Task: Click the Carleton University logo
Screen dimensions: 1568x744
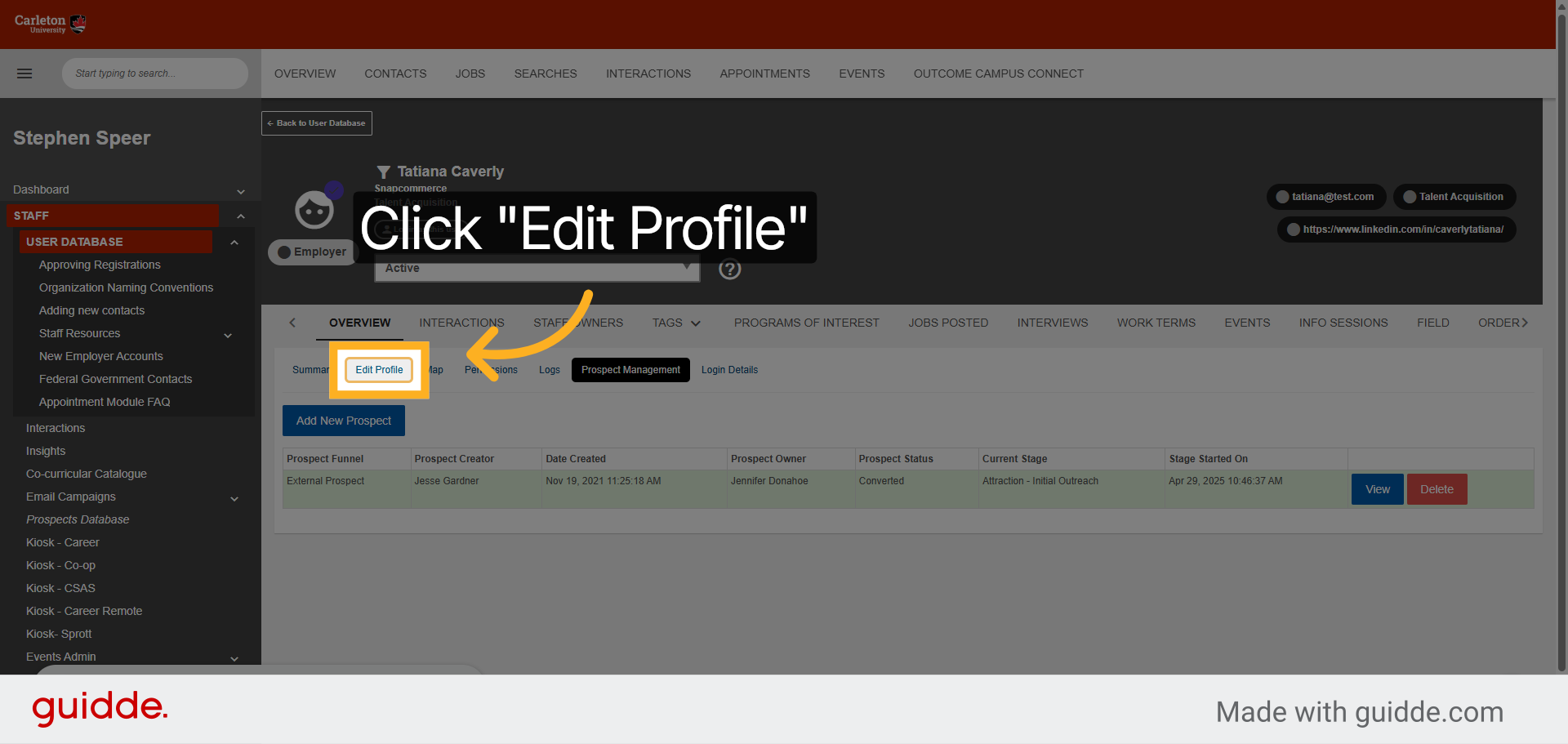Action: click(49, 24)
